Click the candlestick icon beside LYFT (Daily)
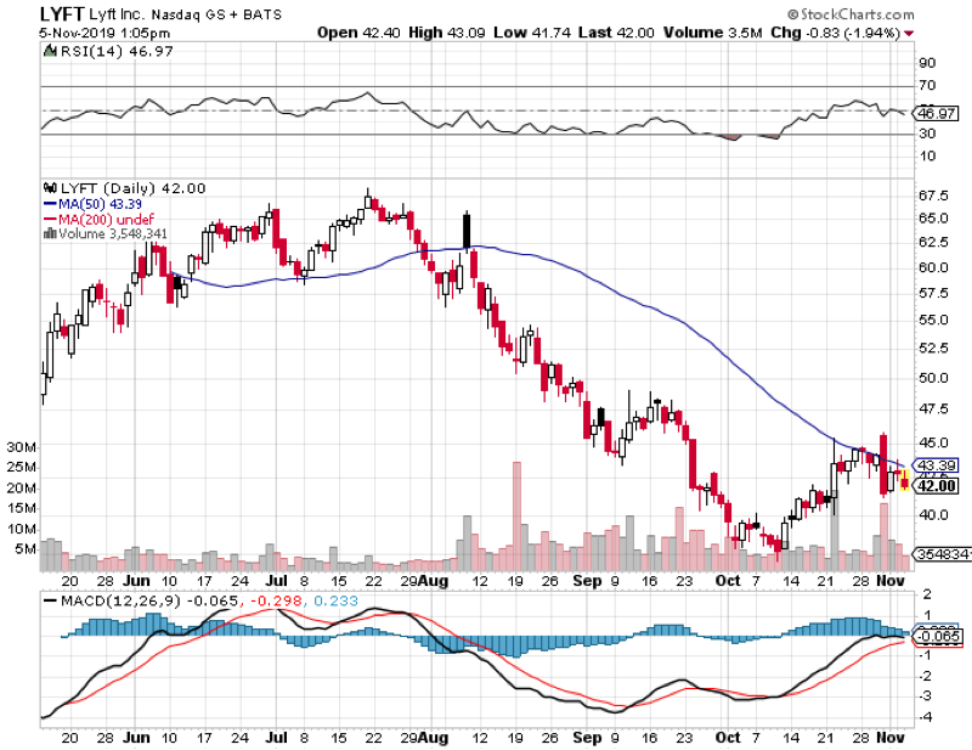This screenshot has width=972, height=750. (50, 188)
